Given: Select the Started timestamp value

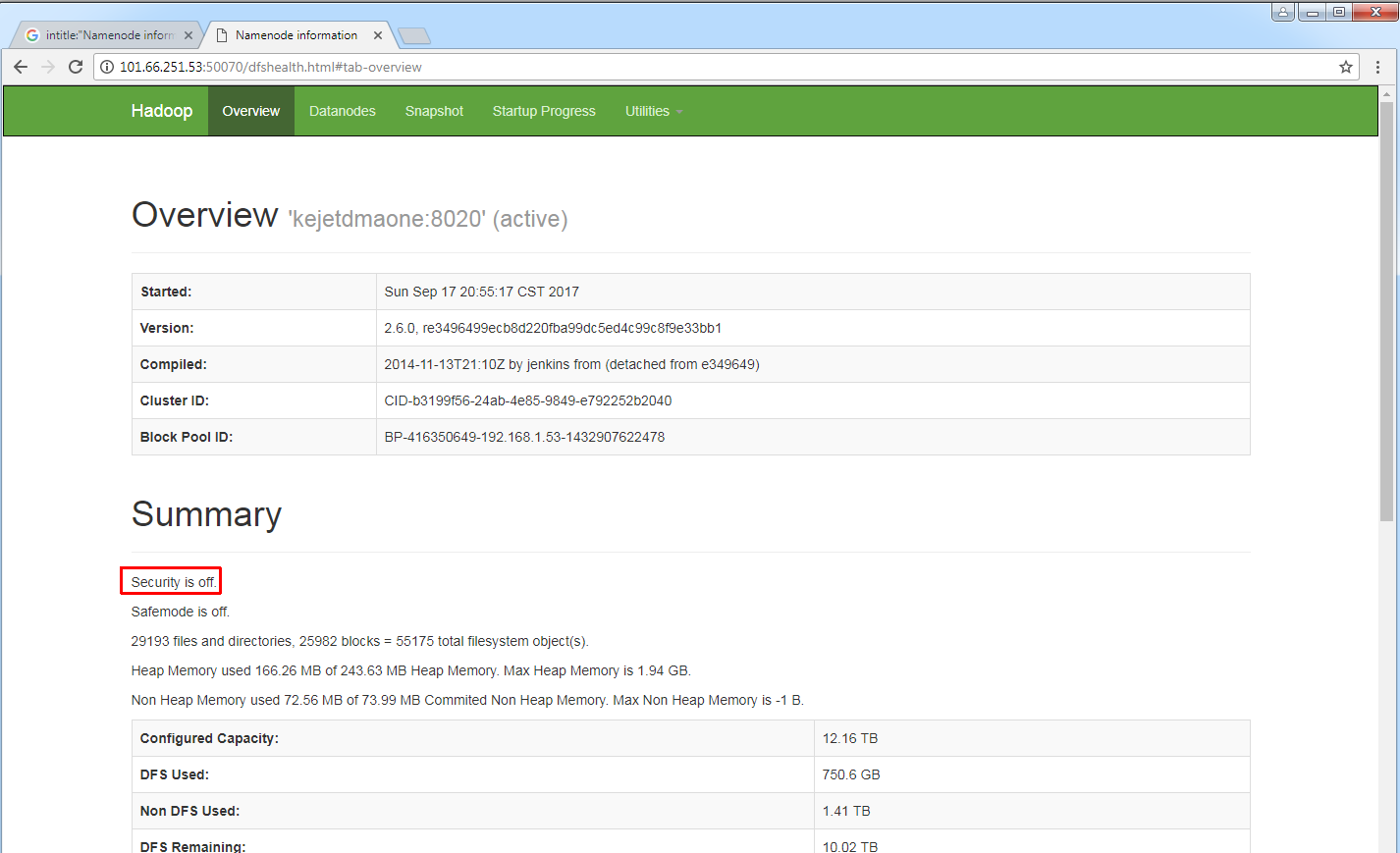Looking at the screenshot, I should click(x=481, y=292).
